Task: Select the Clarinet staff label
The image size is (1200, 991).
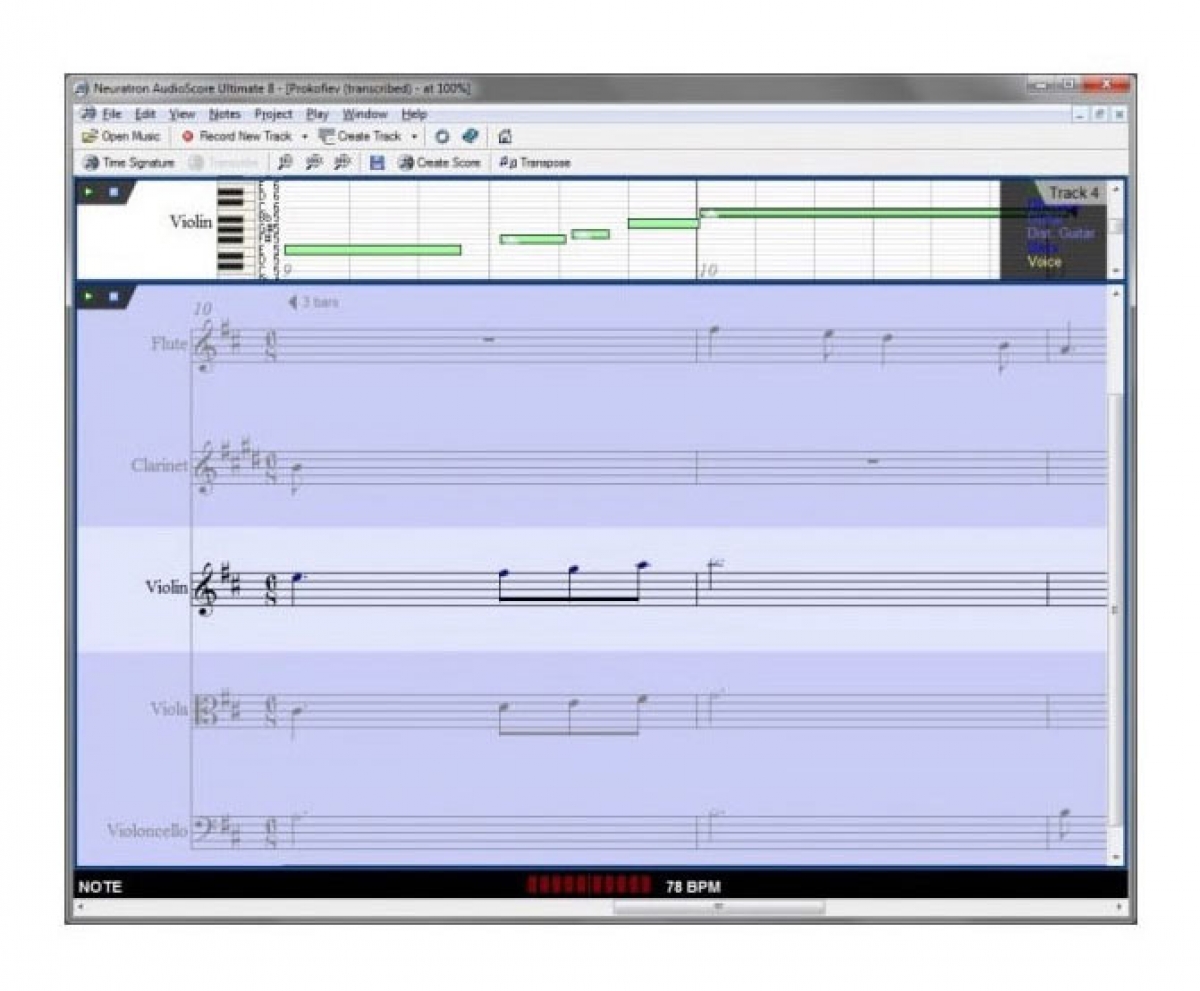Action: [x=159, y=466]
